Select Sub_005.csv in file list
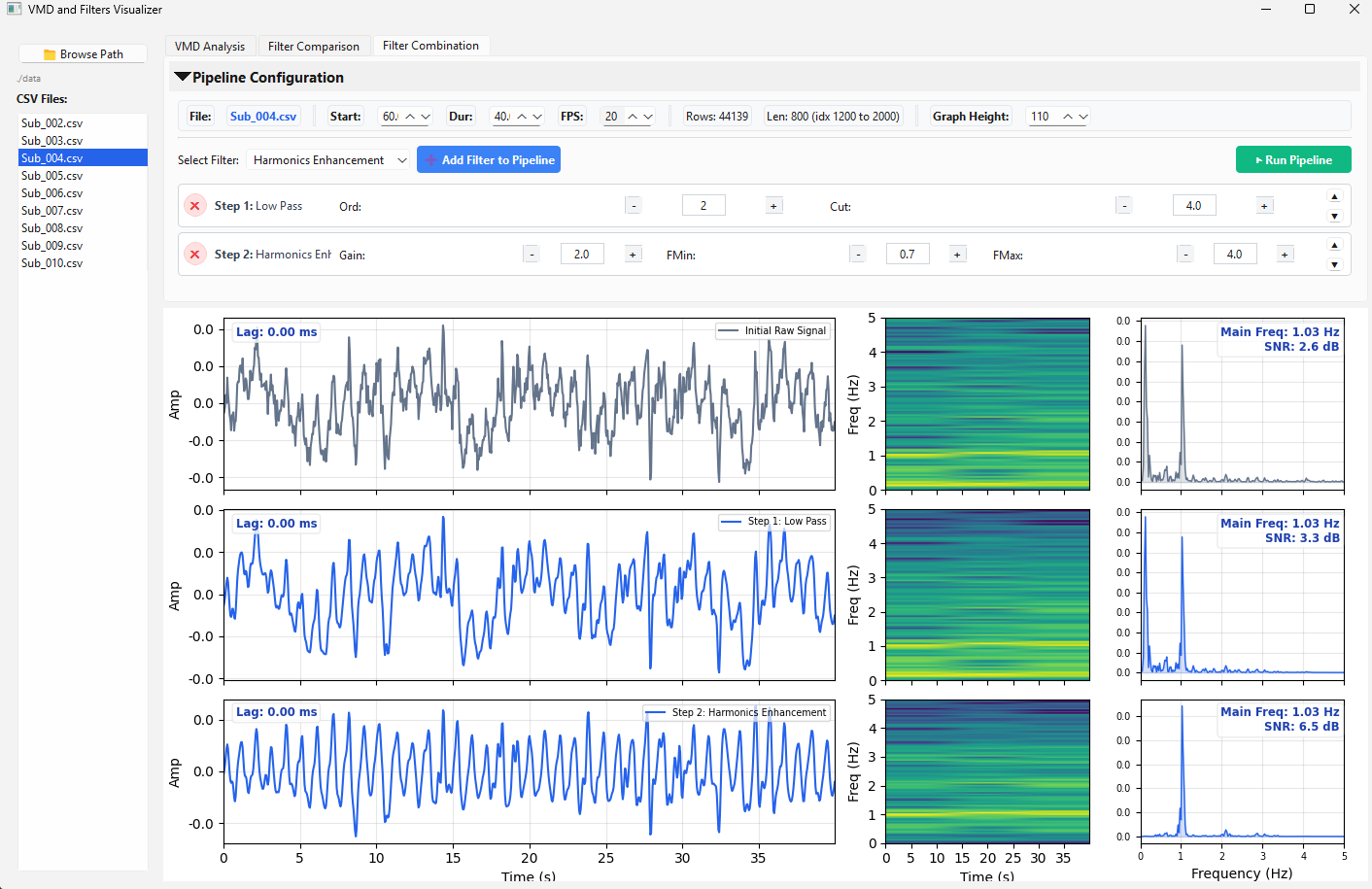Screen dimensions: 1372x889 [84, 176]
